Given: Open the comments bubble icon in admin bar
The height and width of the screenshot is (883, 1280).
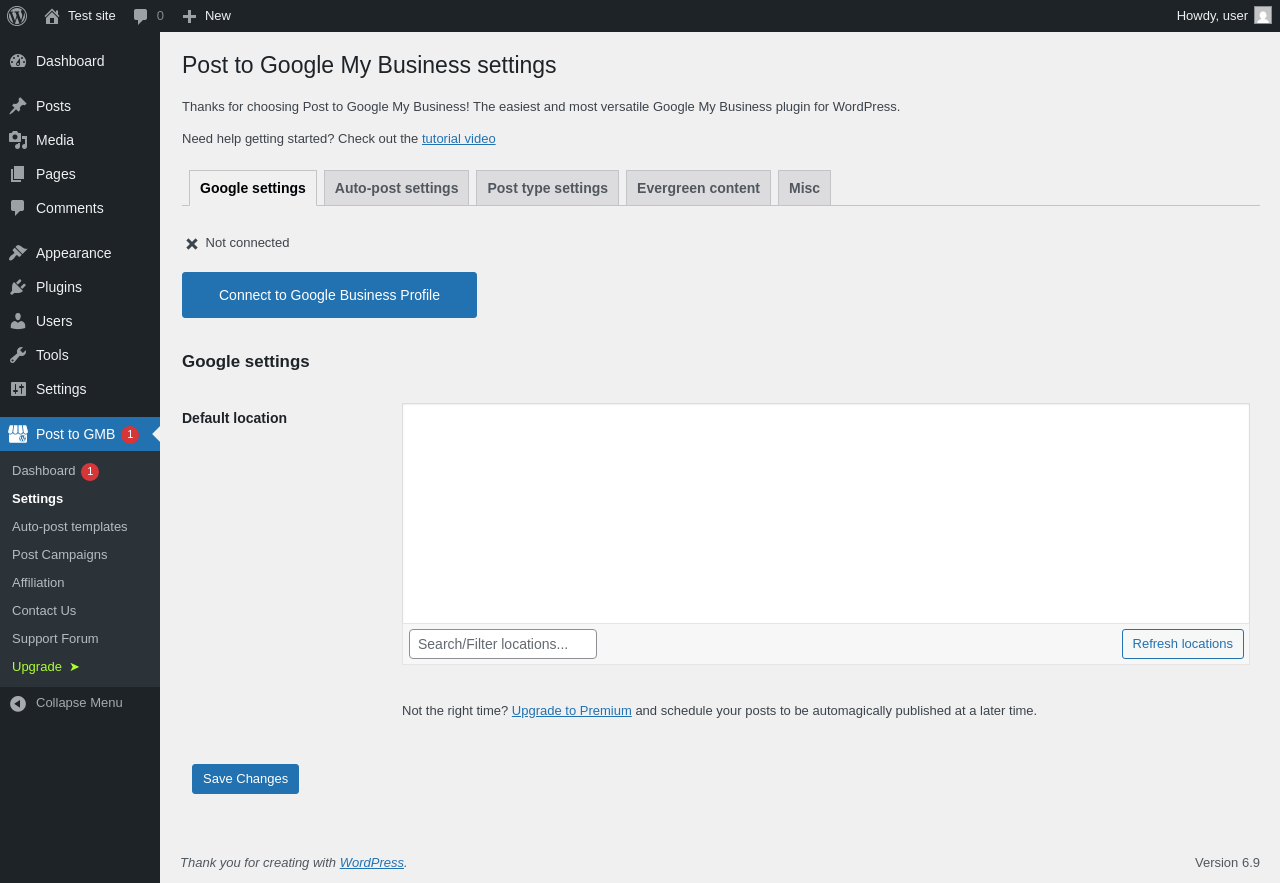Looking at the screenshot, I should 141,16.
